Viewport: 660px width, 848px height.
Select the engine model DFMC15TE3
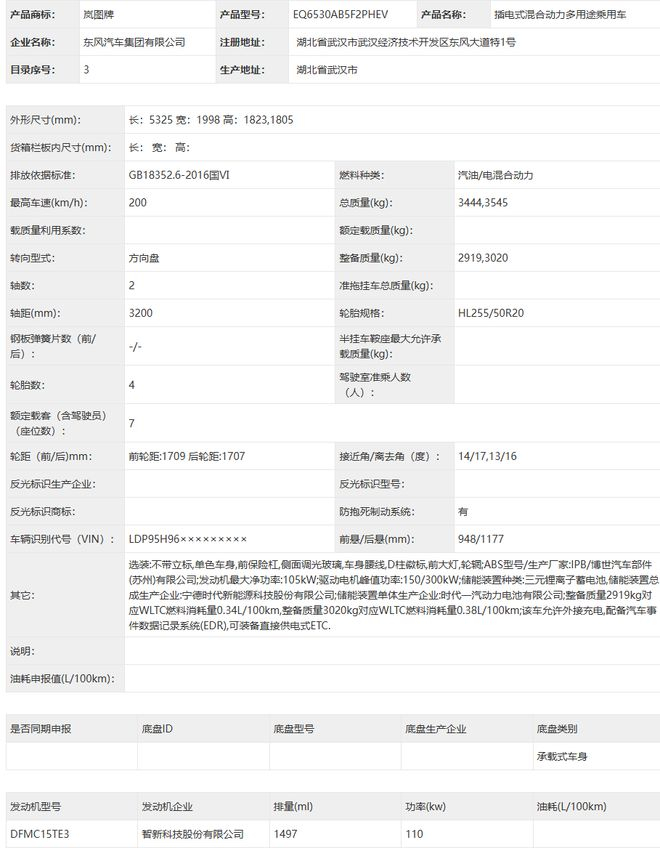coord(39,834)
